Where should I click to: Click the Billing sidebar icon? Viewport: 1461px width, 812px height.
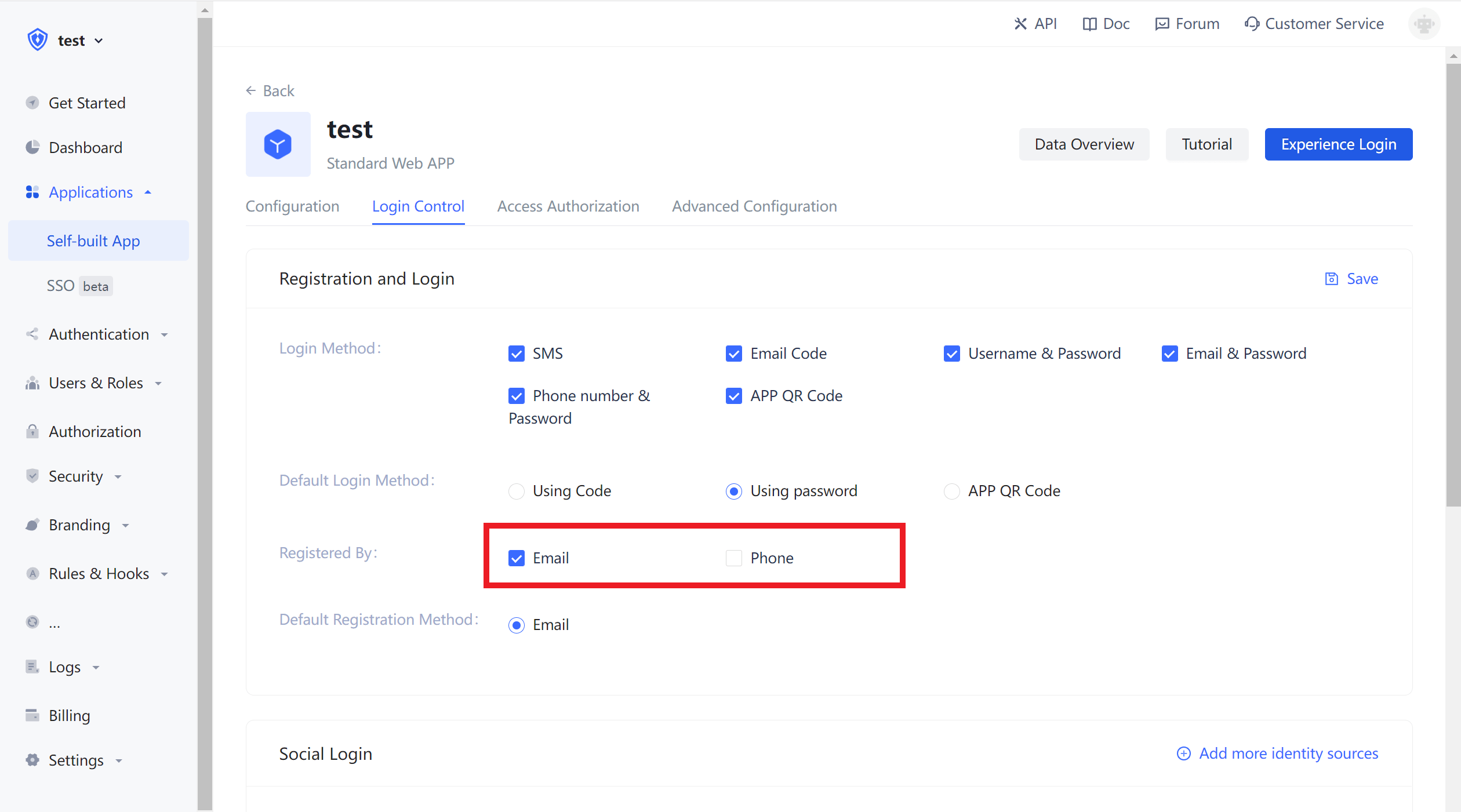point(32,715)
